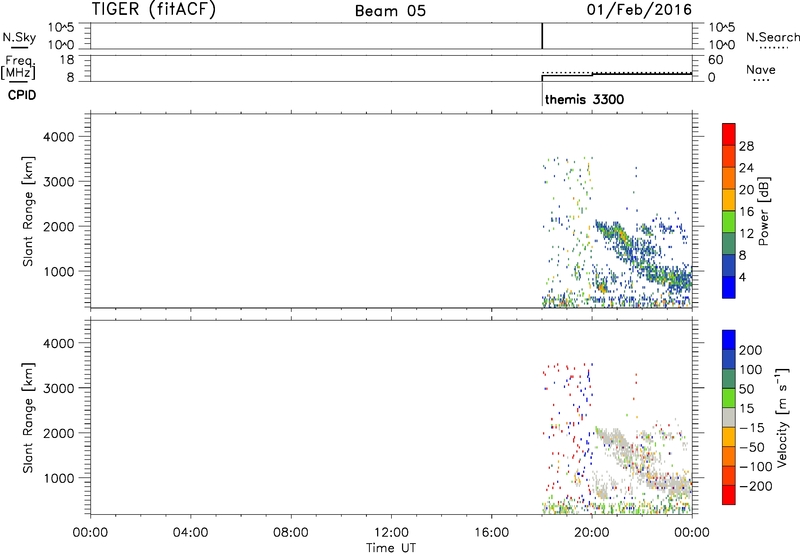Screen dimensions: 800x554
Task: Click the 'TIGER (fitACF)' title text
Action: [x=154, y=9]
